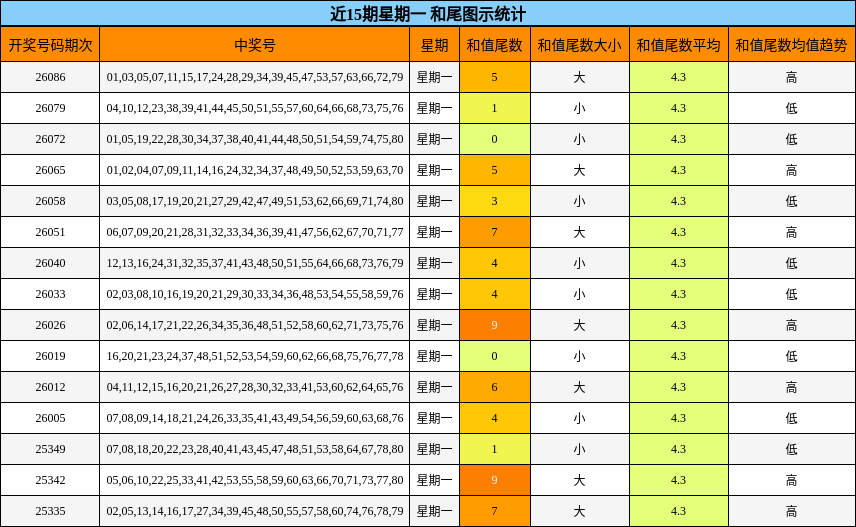Click 大 size cell in row 25335

point(580,511)
